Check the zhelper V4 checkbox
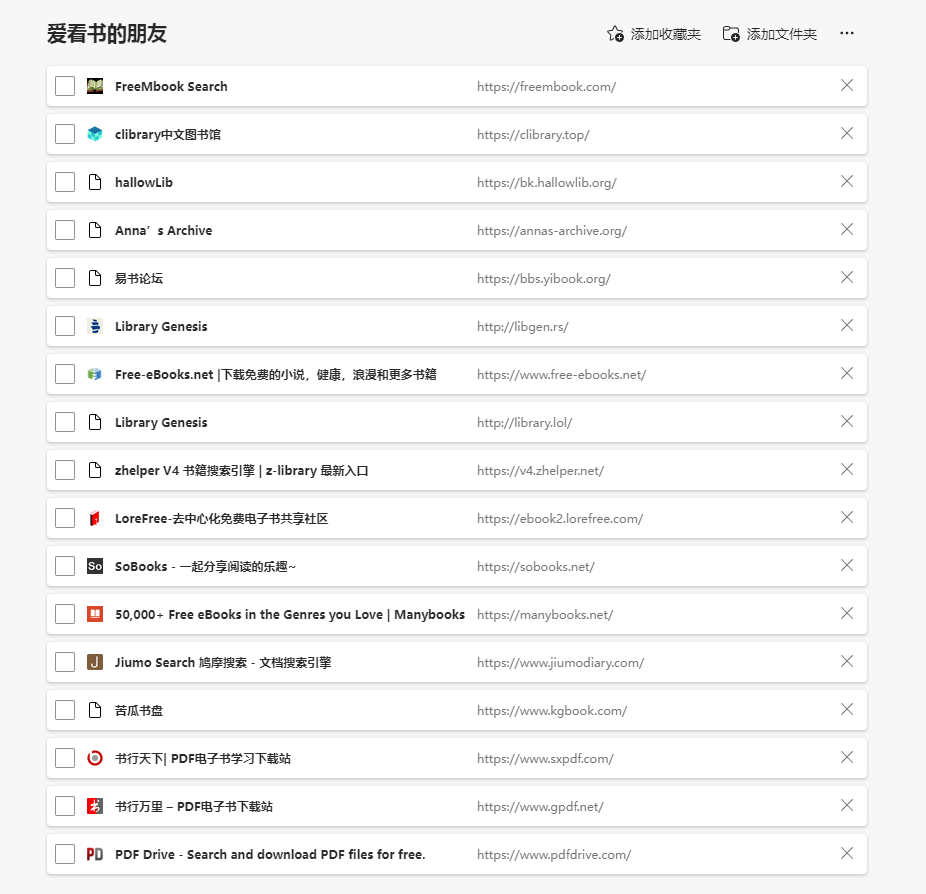926x894 pixels. pyautogui.click(x=65, y=469)
